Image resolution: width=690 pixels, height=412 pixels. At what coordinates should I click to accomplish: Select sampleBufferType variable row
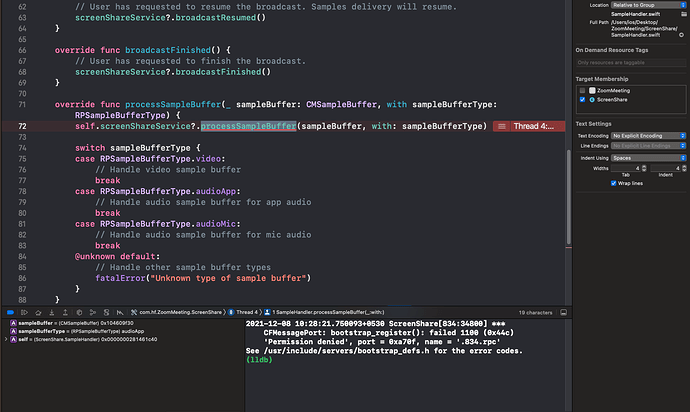(x=77, y=331)
